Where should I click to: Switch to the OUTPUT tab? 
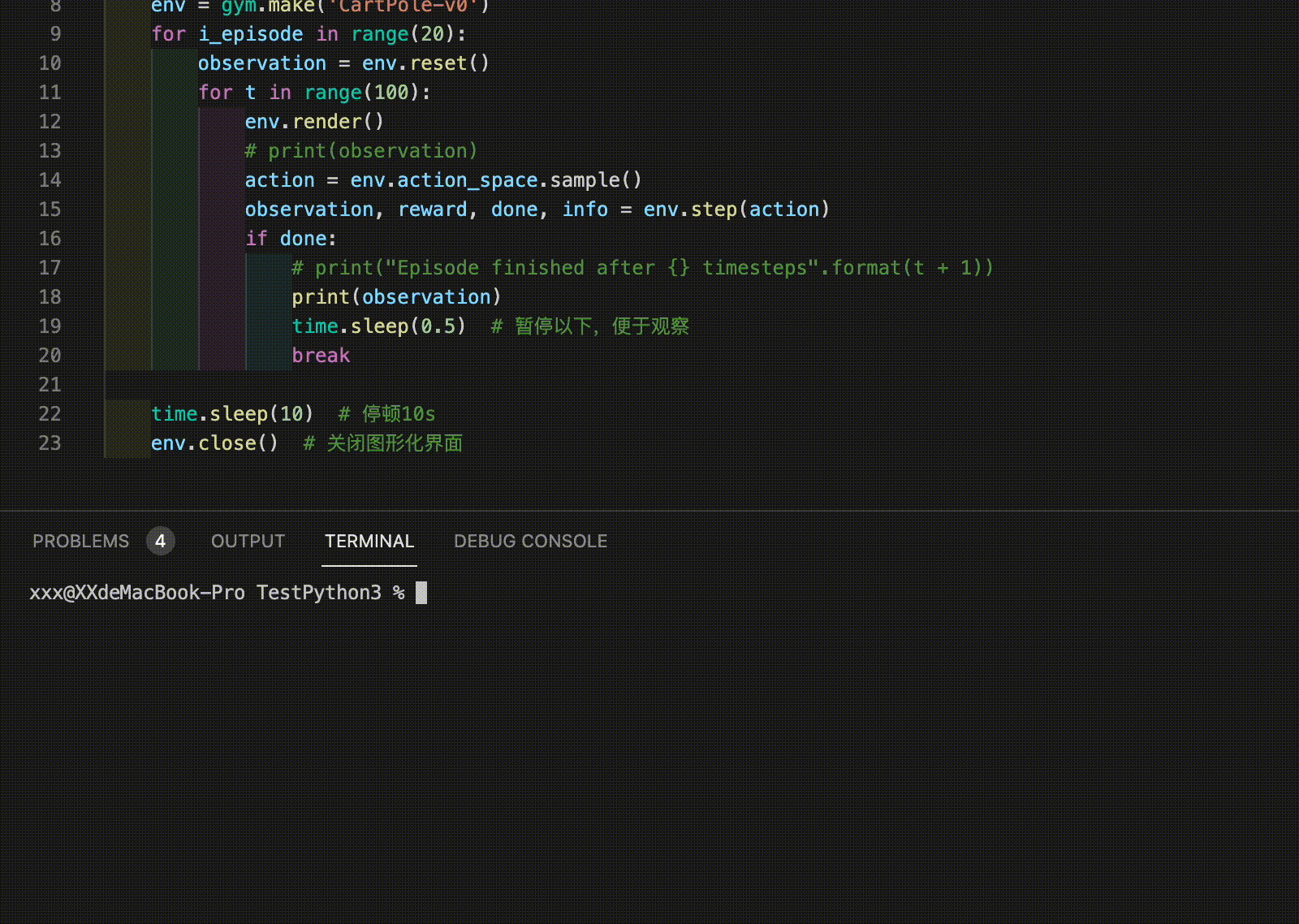[x=248, y=541]
